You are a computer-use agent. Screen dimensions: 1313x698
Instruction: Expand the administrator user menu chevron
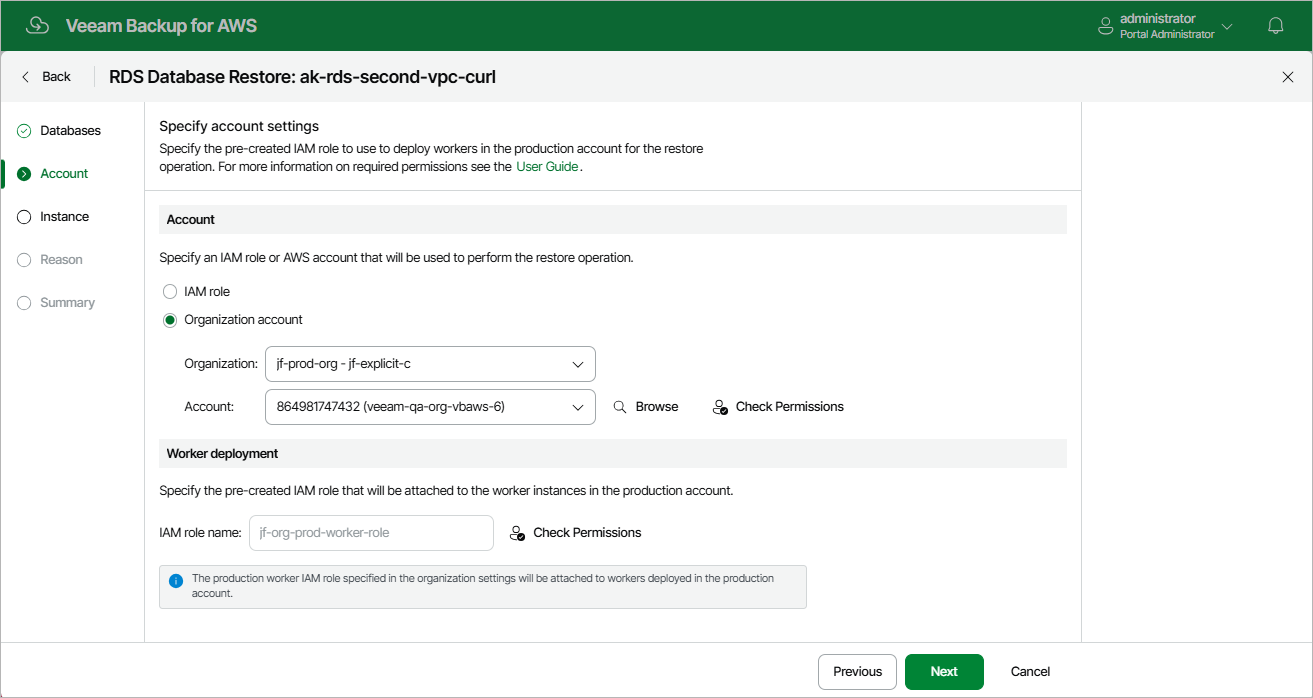pyautogui.click(x=1227, y=26)
